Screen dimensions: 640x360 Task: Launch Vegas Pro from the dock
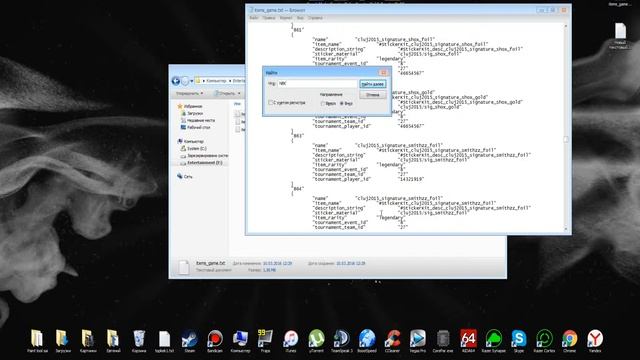click(418, 339)
